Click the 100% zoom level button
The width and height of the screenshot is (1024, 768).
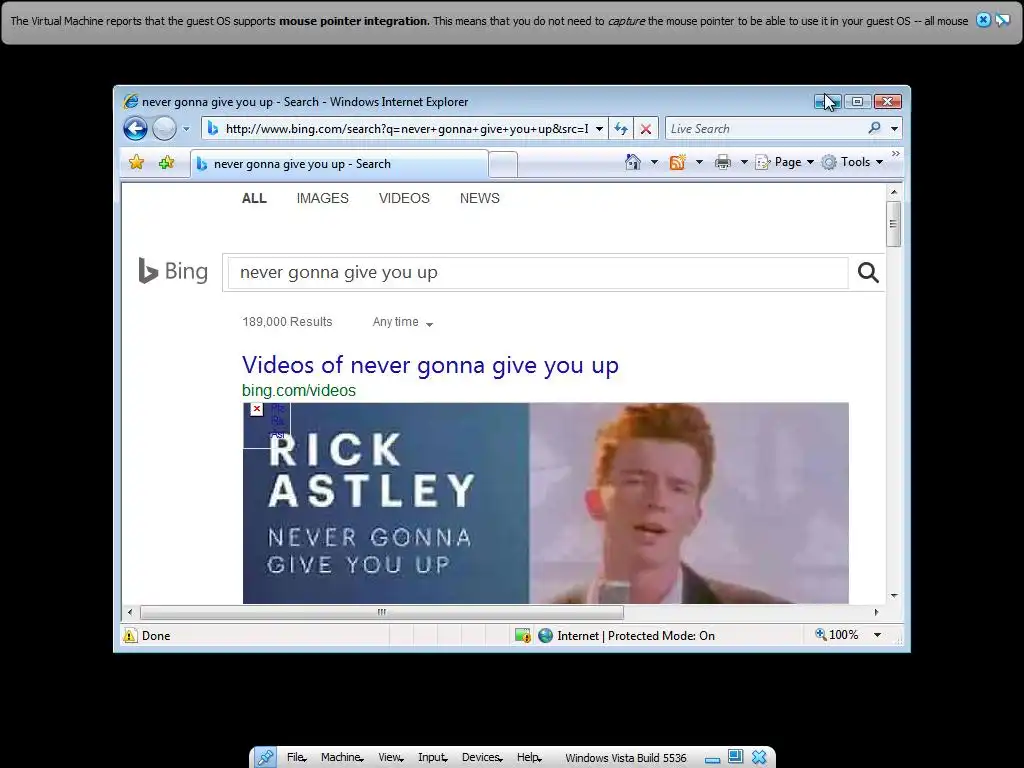pyautogui.click(x=837, y=635)
